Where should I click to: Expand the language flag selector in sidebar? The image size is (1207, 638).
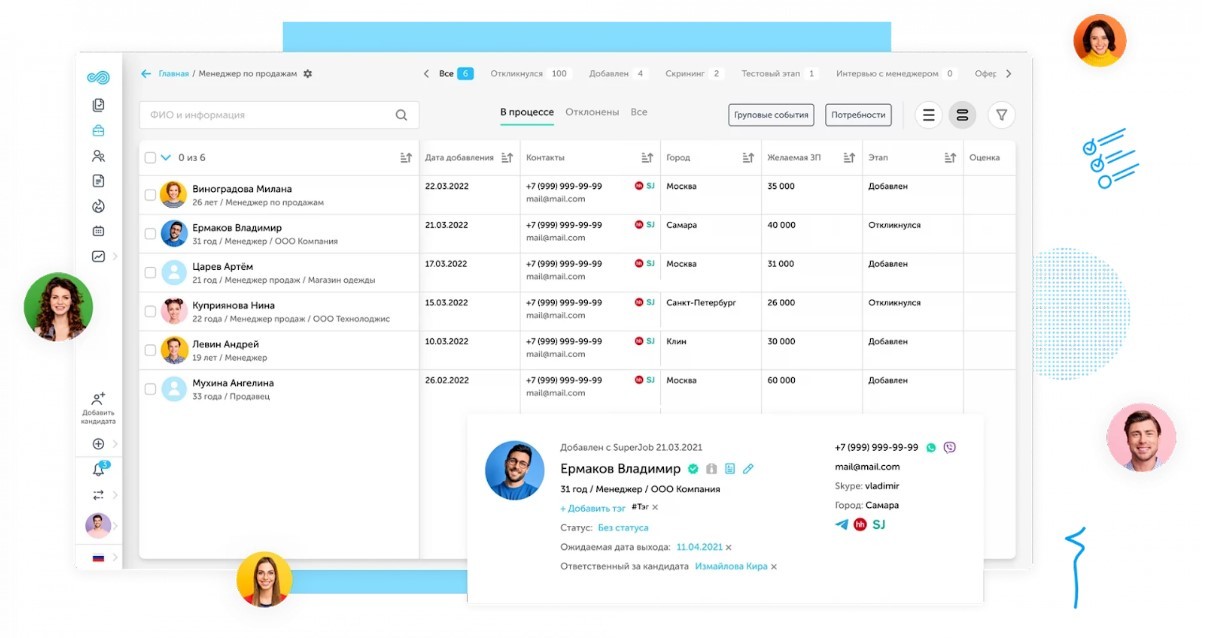click(99, 557)
